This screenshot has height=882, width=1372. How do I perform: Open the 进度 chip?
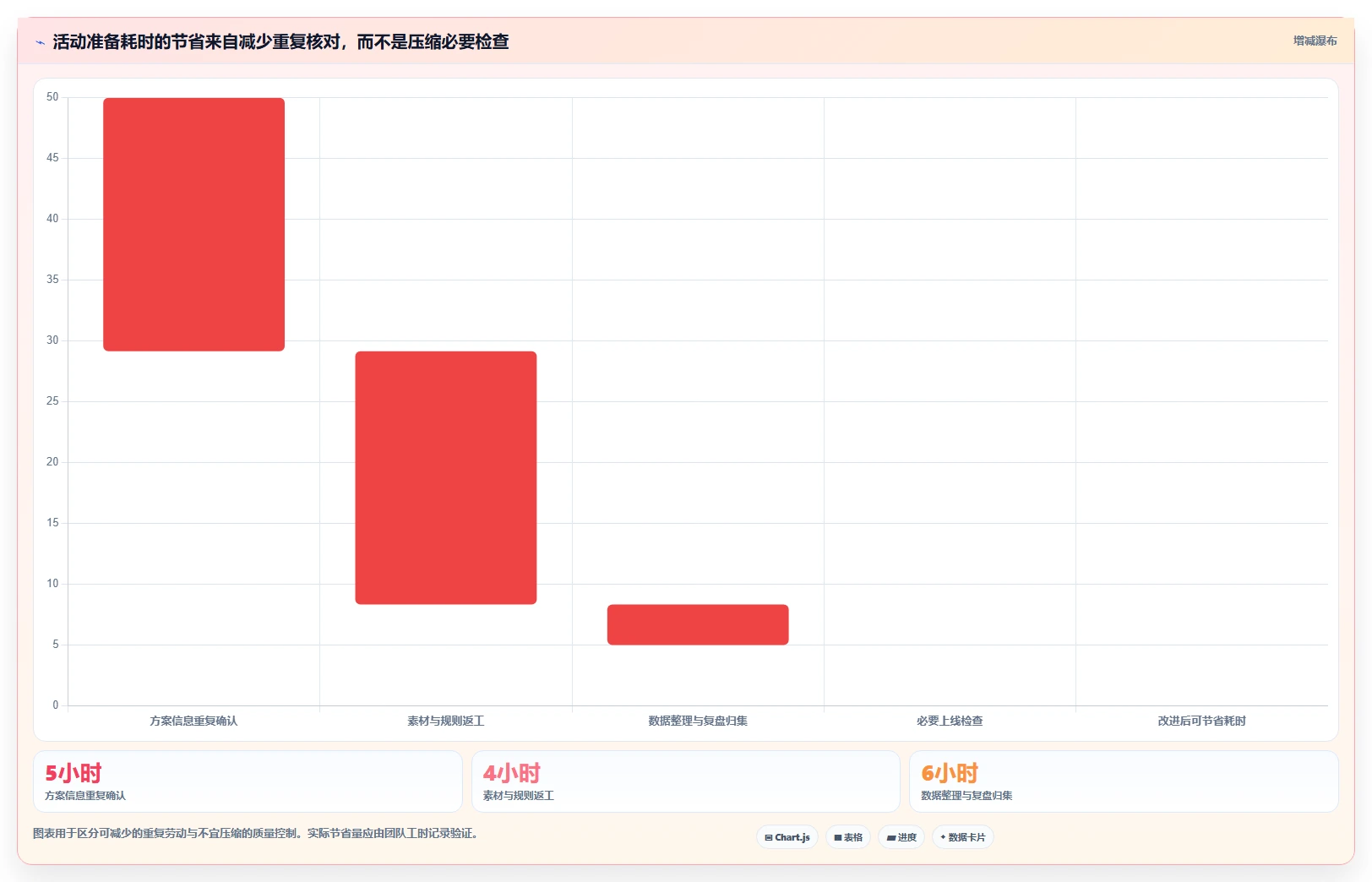coord(901,837)
